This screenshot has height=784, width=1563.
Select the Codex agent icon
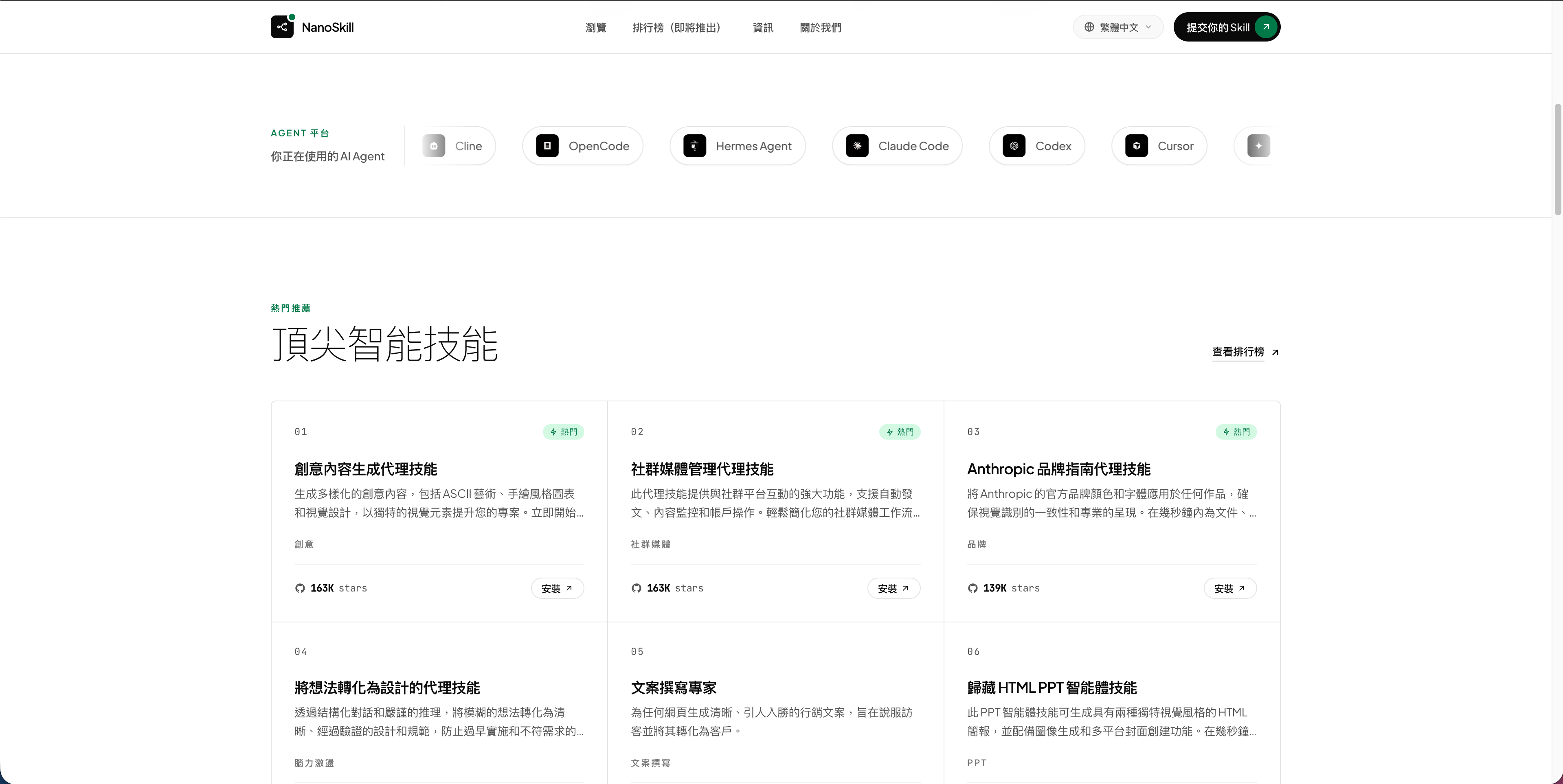click(x=1014, y=145)
